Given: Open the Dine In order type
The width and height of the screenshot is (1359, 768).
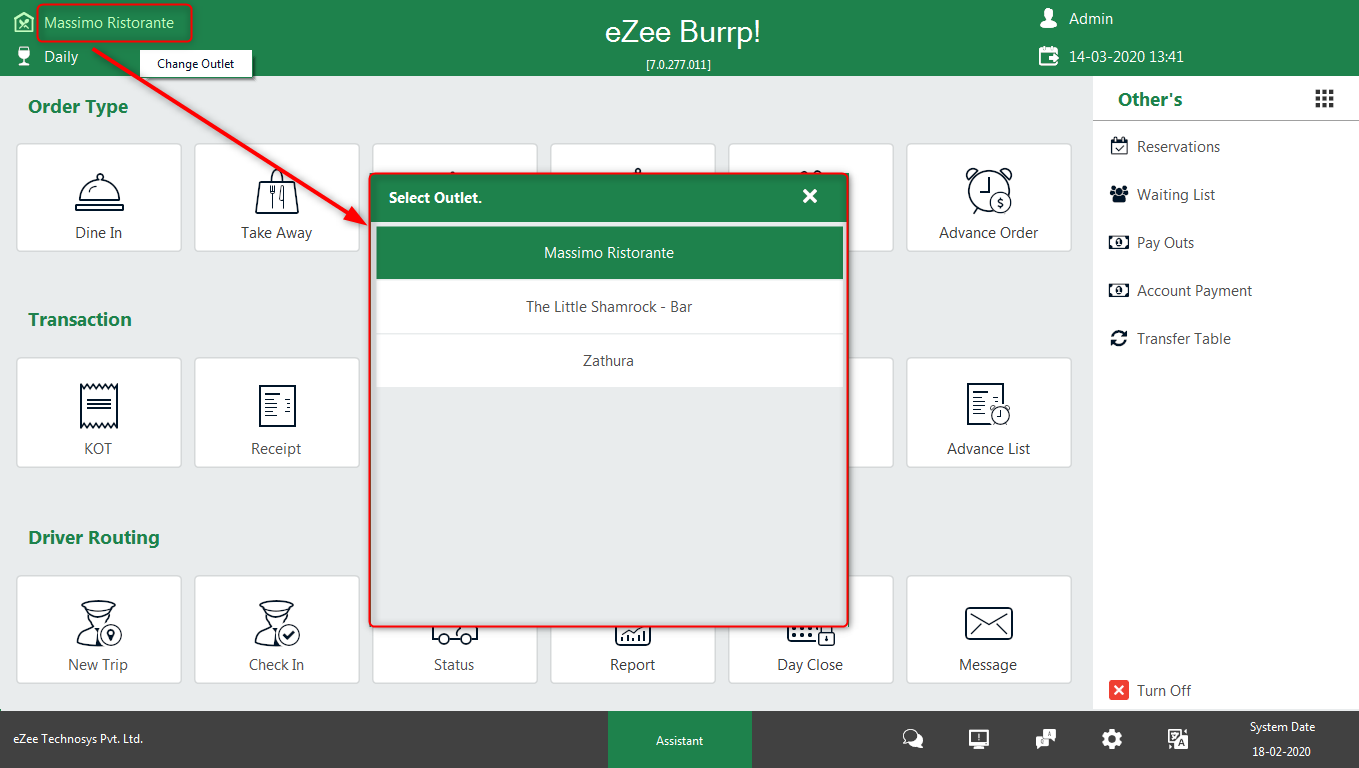Looking at the screenshot, I should click(99, 197).
